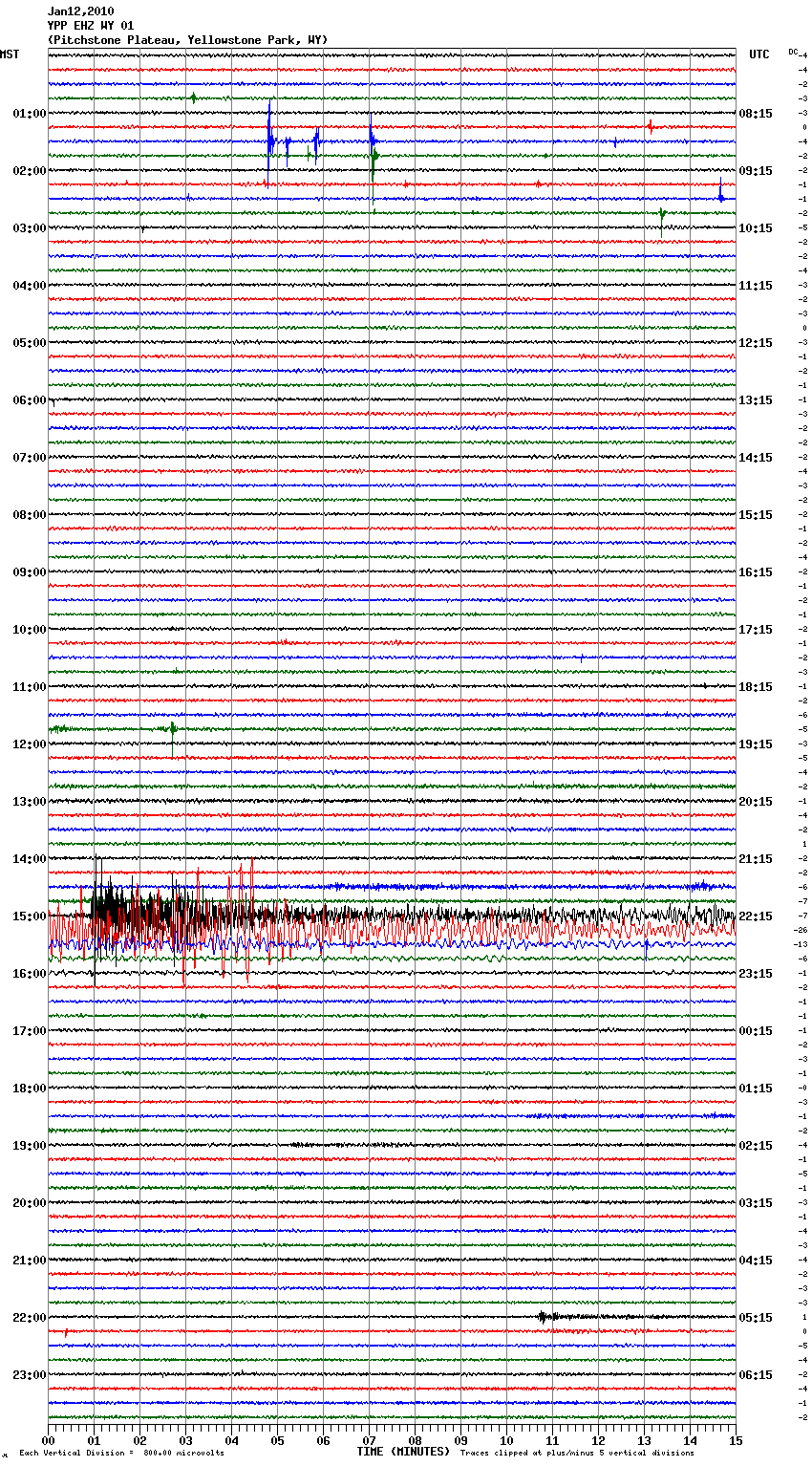Image resolution: width=812 pixels, height=1466 pixels.
Task: Click the 14:00 MST time label
Action: (x=30, y=859)
